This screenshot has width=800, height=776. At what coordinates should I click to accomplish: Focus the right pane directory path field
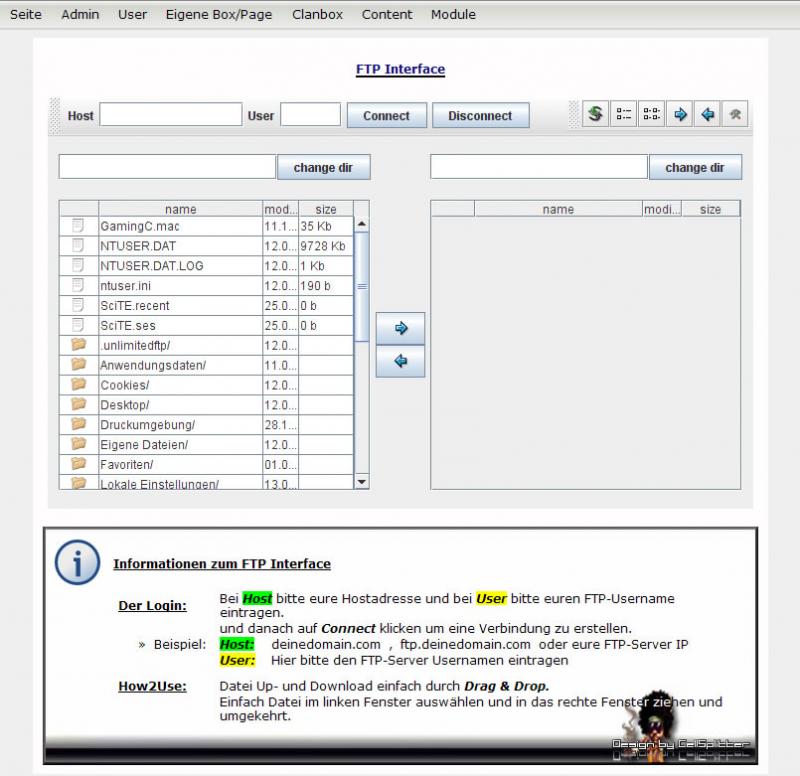click(x=539, y=167)
